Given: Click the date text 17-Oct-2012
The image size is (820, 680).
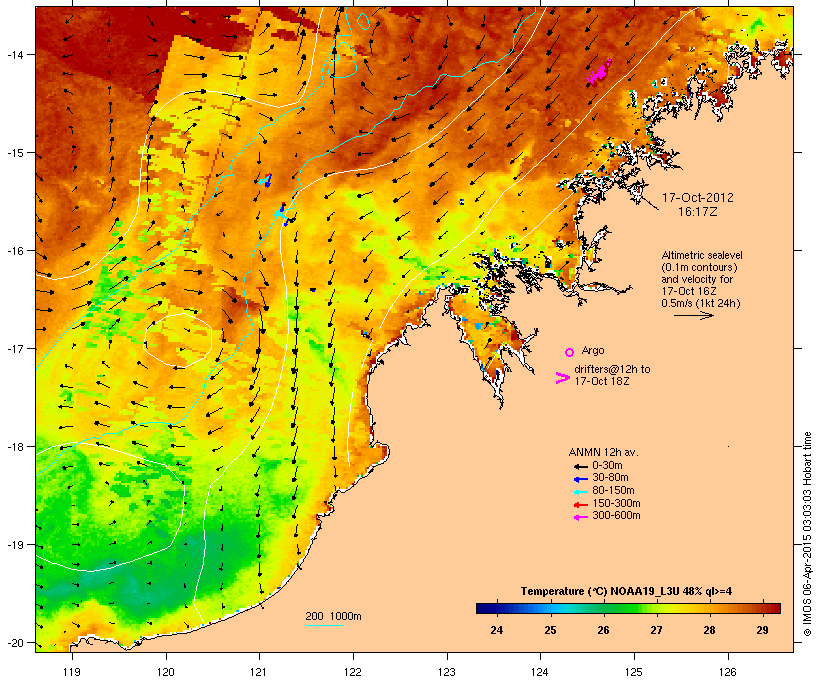Looking at the screenshot, I should (x=698, y=198).
